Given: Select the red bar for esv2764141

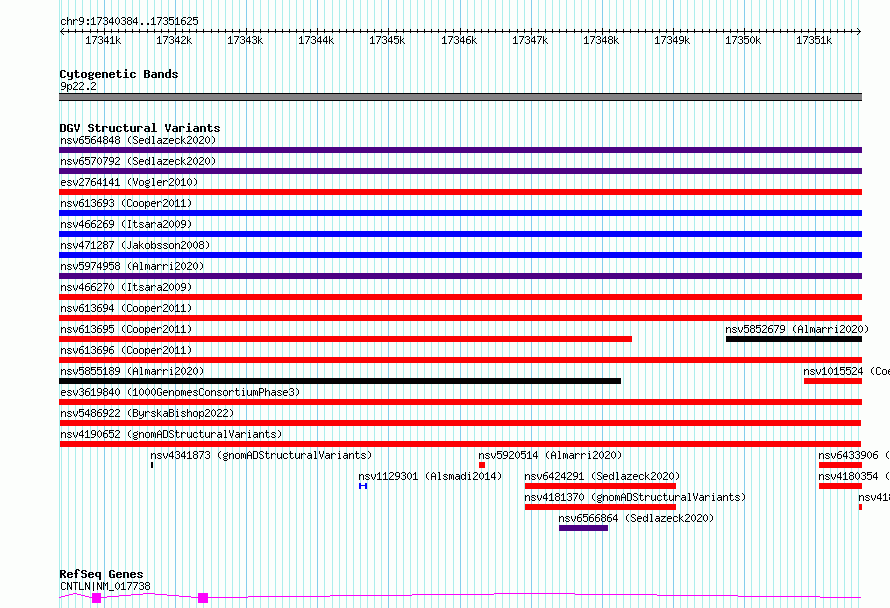Looking at the screenshot, I should pos(460,192).
